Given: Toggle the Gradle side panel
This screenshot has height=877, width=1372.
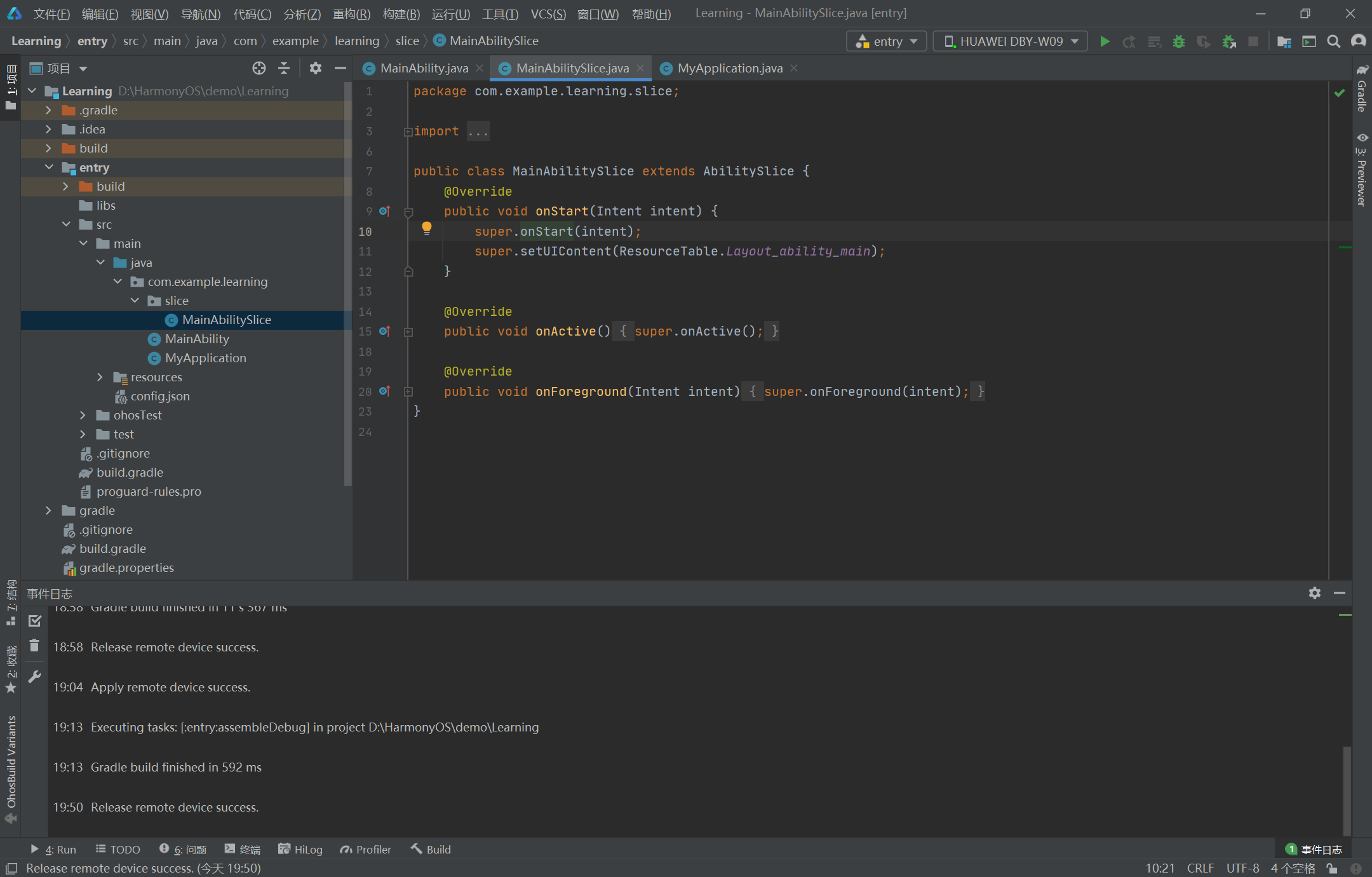Looking at the screenshot, I should point(1361,89).
